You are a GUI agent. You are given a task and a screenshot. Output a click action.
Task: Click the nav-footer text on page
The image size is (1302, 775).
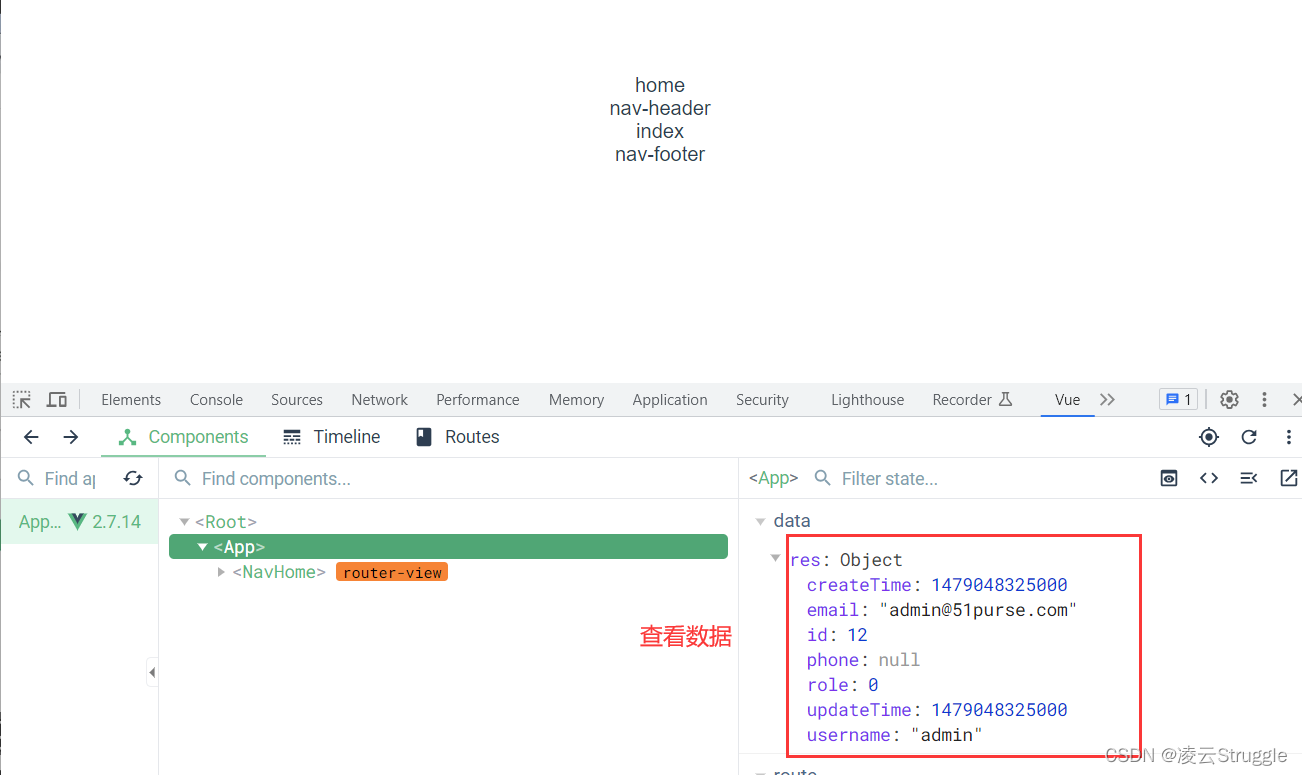pyautogui.click(x=660, y=154)
